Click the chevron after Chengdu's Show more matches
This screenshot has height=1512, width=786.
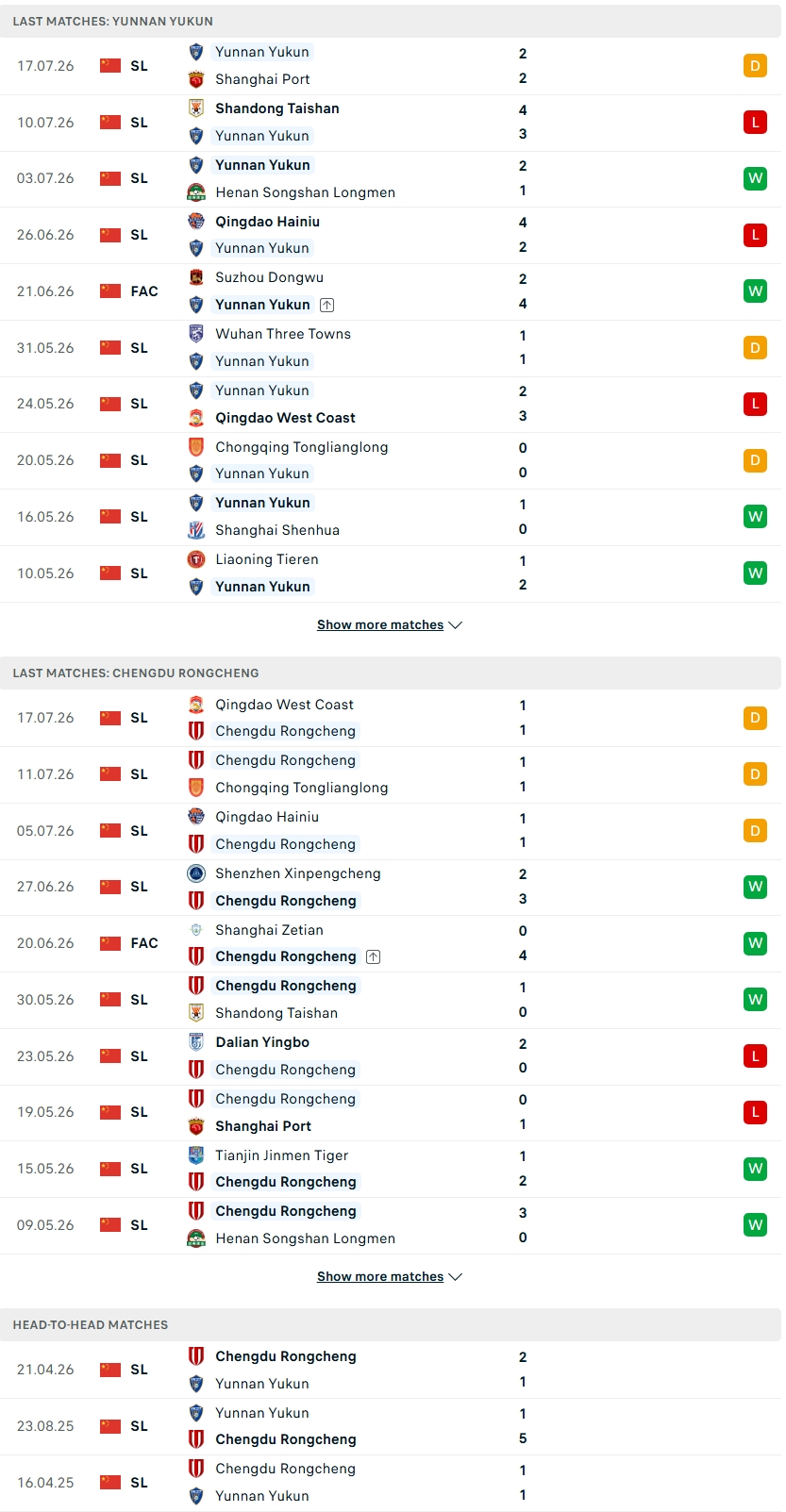456,1276
